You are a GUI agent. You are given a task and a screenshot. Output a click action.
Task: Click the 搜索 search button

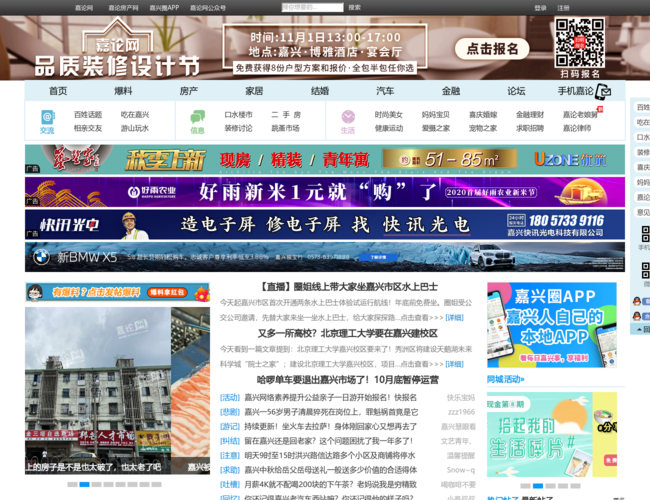click(x=354, y=7)
